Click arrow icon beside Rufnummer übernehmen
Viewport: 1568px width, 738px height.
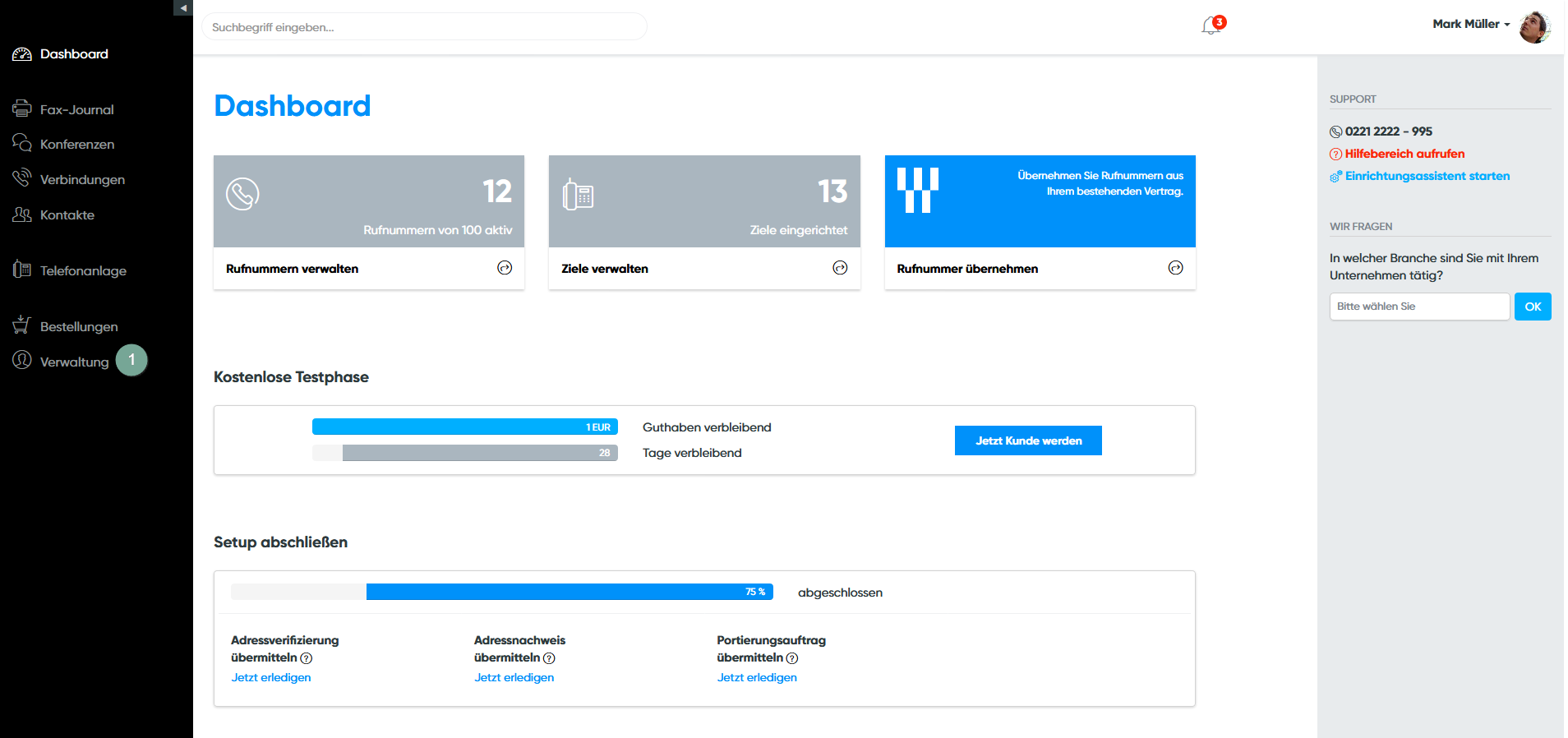(x=1175, y=268)
